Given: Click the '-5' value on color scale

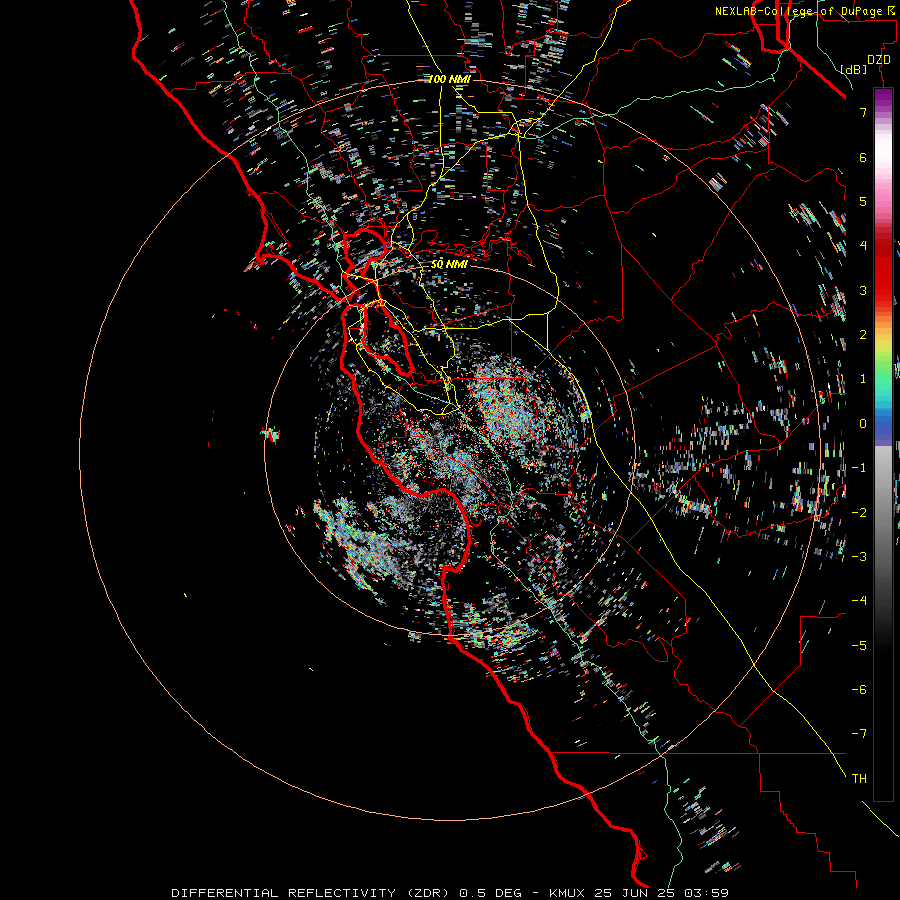Looking at the screenshot, I should 859,645.
